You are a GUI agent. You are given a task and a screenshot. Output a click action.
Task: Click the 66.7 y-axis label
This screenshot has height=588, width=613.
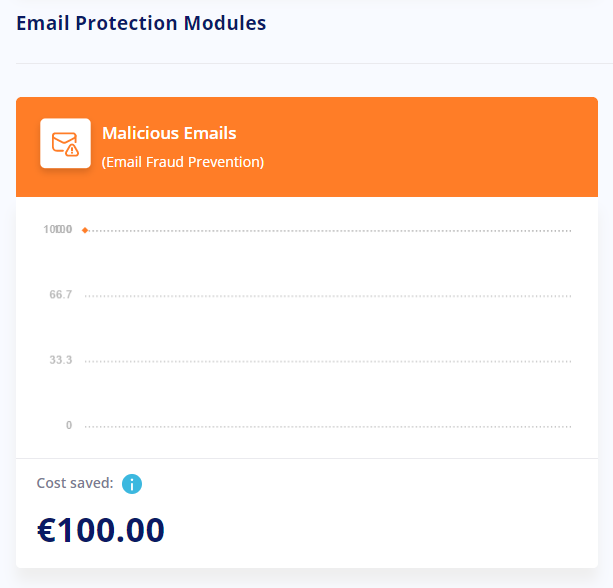point(61,294)
